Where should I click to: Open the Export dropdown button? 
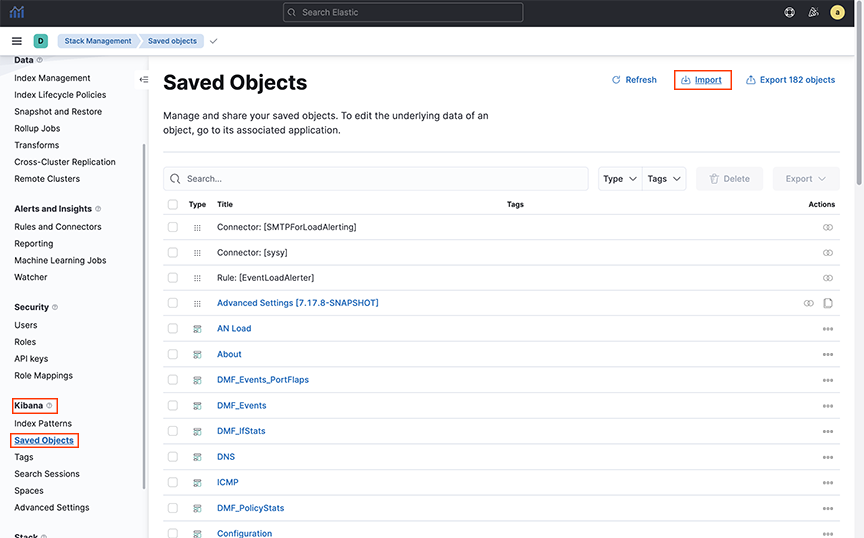point(806,179)
